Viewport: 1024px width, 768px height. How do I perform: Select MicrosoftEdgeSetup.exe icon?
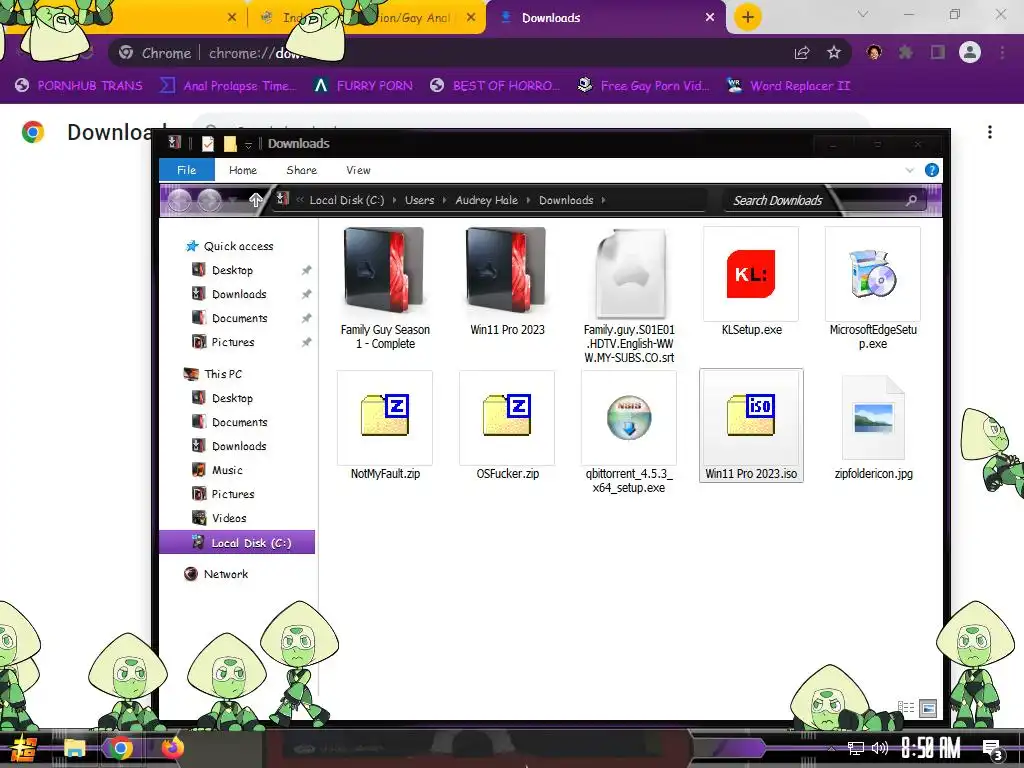pyautogui.click(x=872, y=289)
